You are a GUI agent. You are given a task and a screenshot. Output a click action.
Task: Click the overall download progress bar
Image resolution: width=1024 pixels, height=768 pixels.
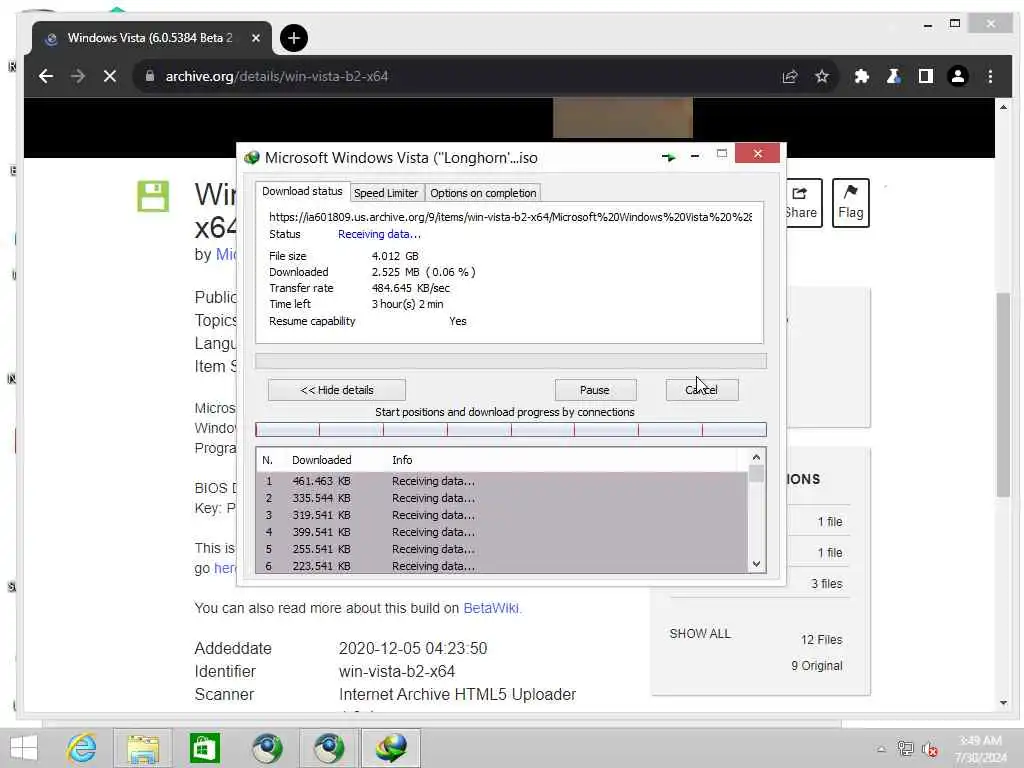tap(511, 360)
